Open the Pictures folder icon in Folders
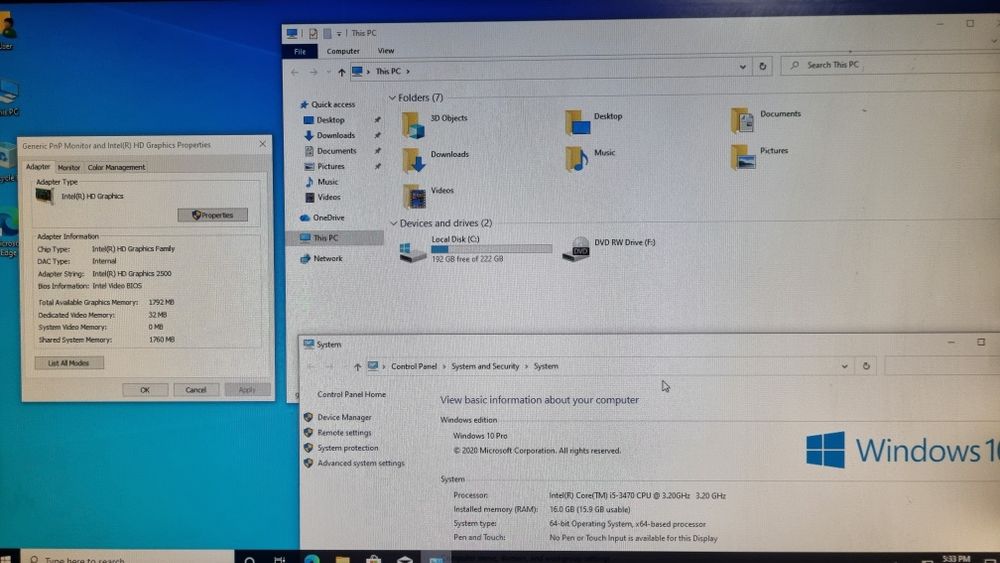 744,156
